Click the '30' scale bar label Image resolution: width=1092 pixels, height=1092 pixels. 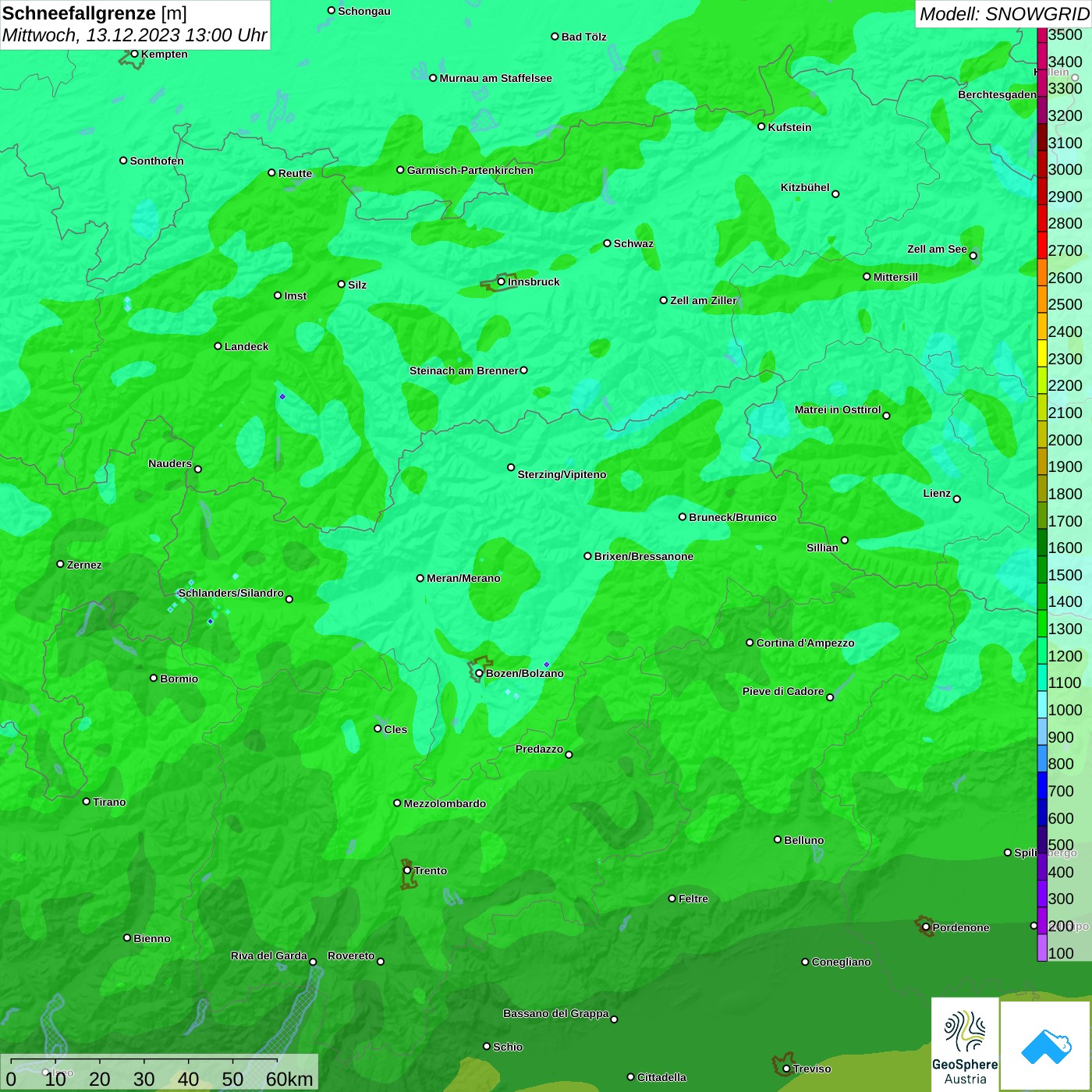pos(144,1080)
